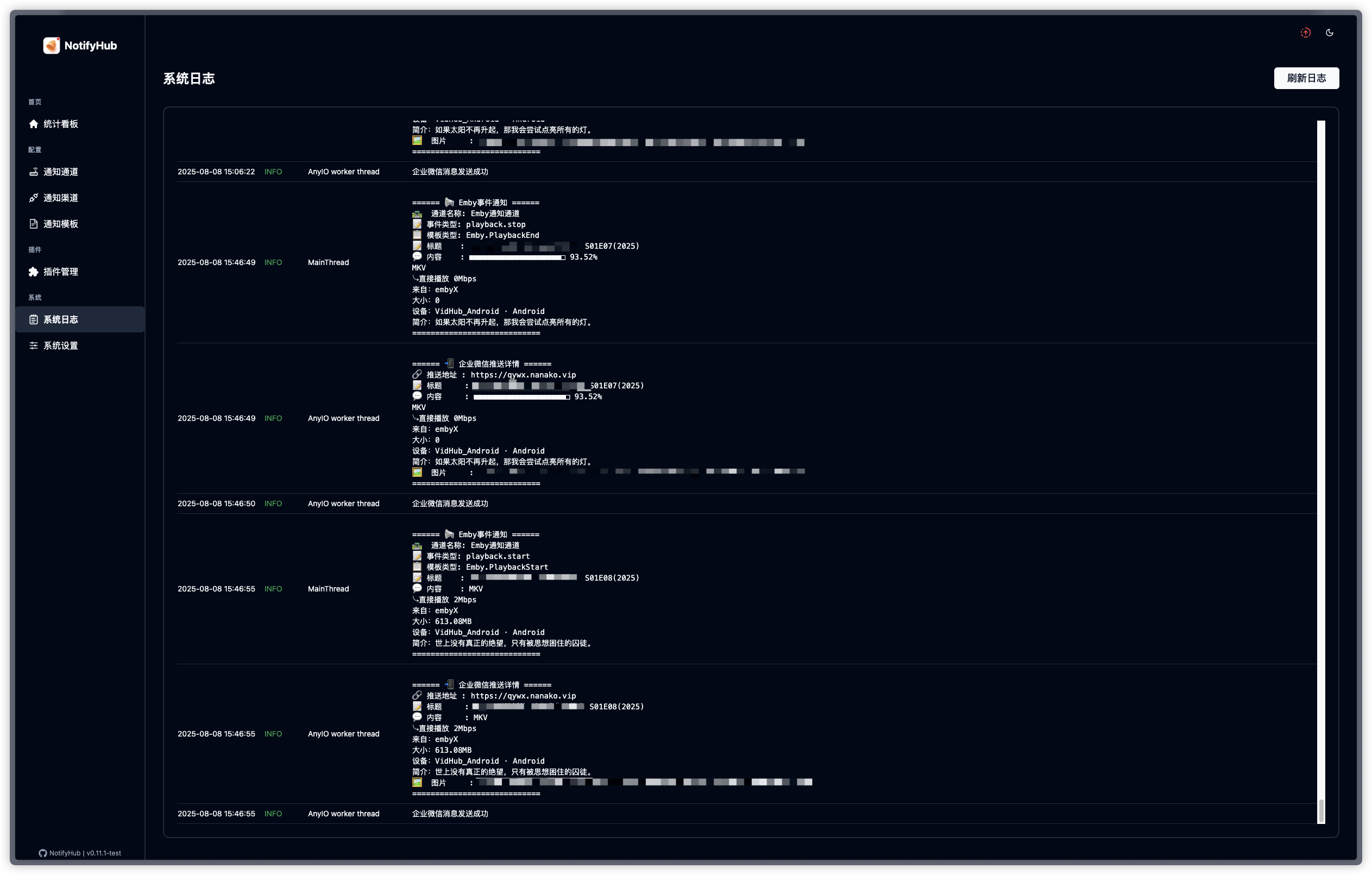Click the 2025-08-08 15:06:22 log row
This screenshot has width=1372, height=875.
click(x=217, y=172)
